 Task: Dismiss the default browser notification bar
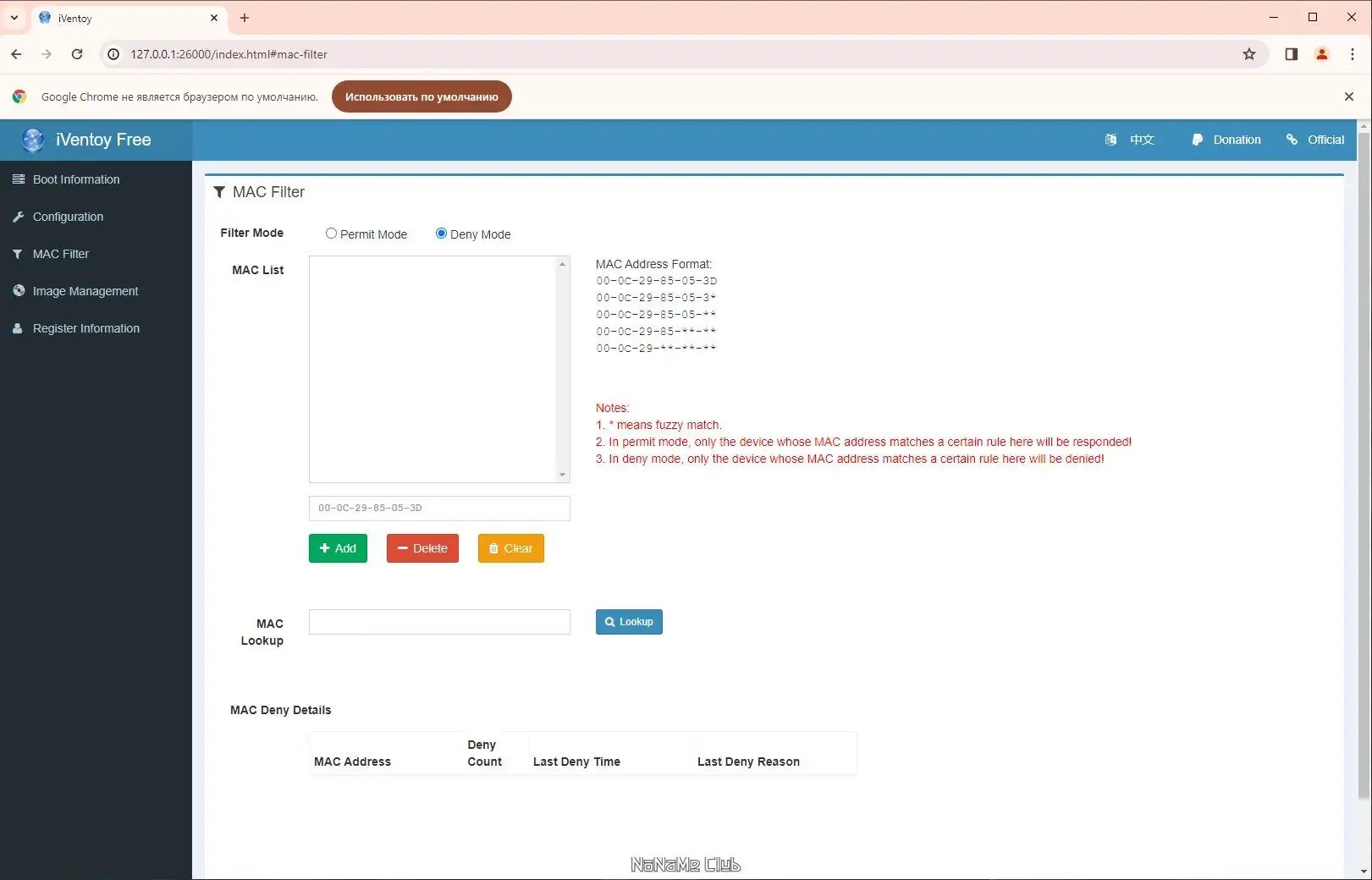pos(1349,96)
